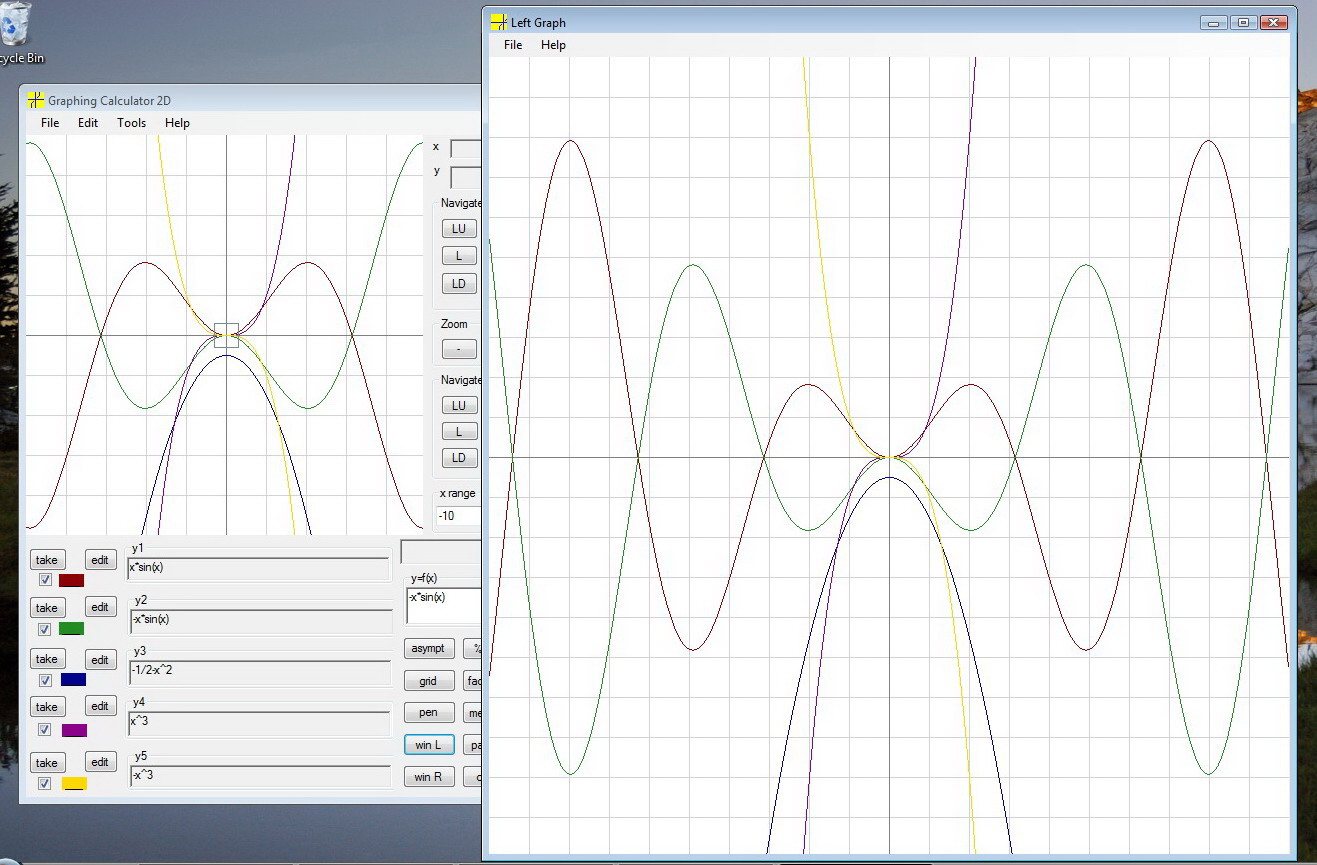Viewport: 1317px width, 865px height.
Task: Click take button for y3
Action: tap(46, 659)
